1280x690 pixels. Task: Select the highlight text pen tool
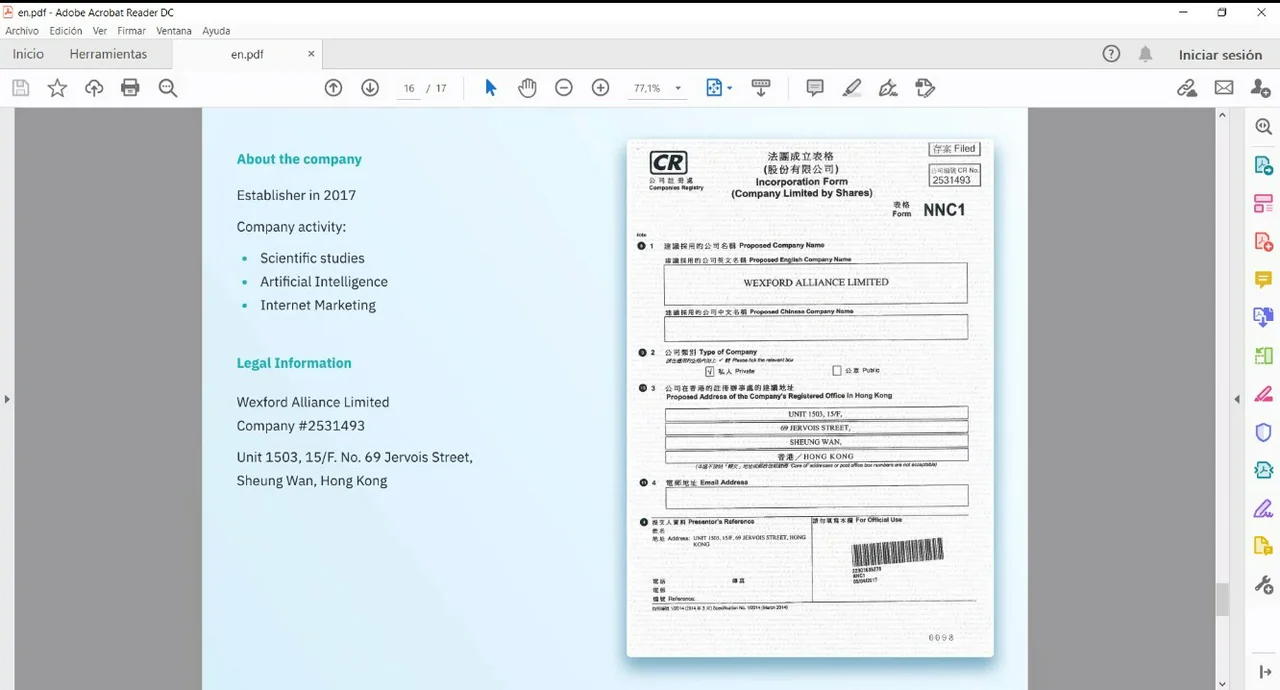[851, 88]
